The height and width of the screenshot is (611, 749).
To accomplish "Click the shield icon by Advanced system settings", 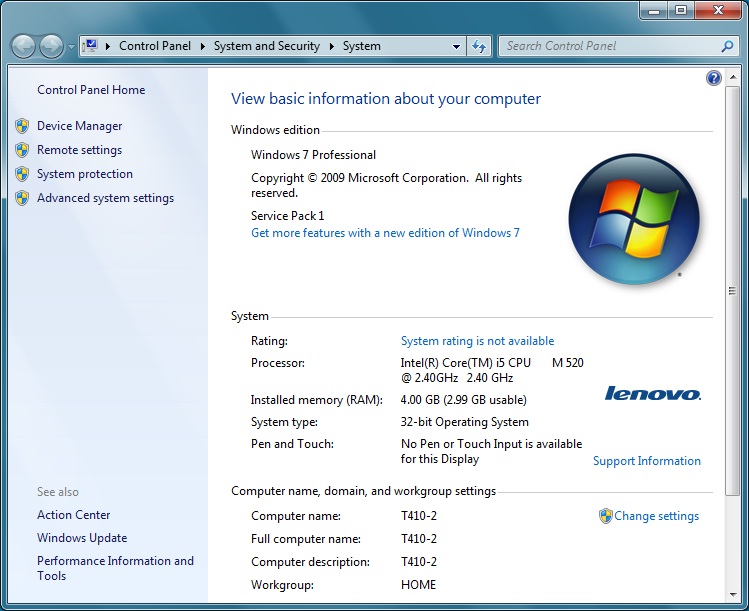I will 22,198.
